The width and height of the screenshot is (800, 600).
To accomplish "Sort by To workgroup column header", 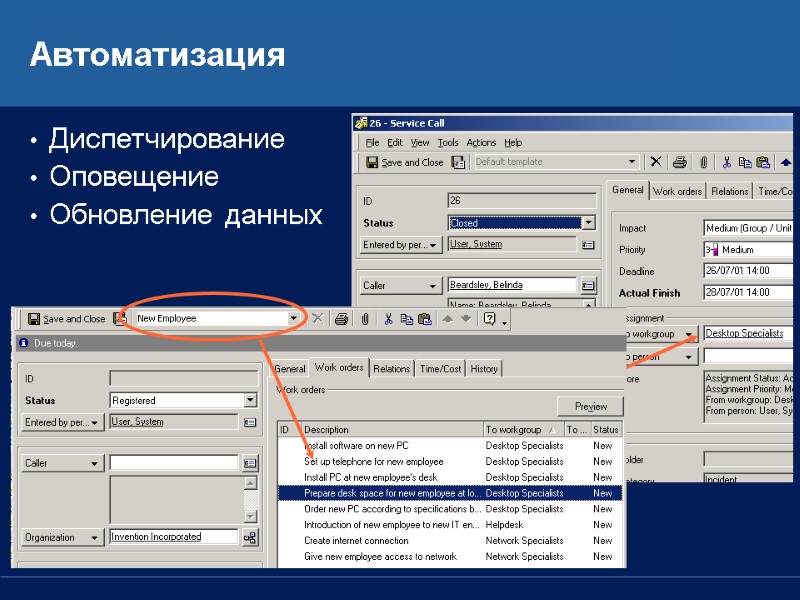I will (x=523, y=430).
